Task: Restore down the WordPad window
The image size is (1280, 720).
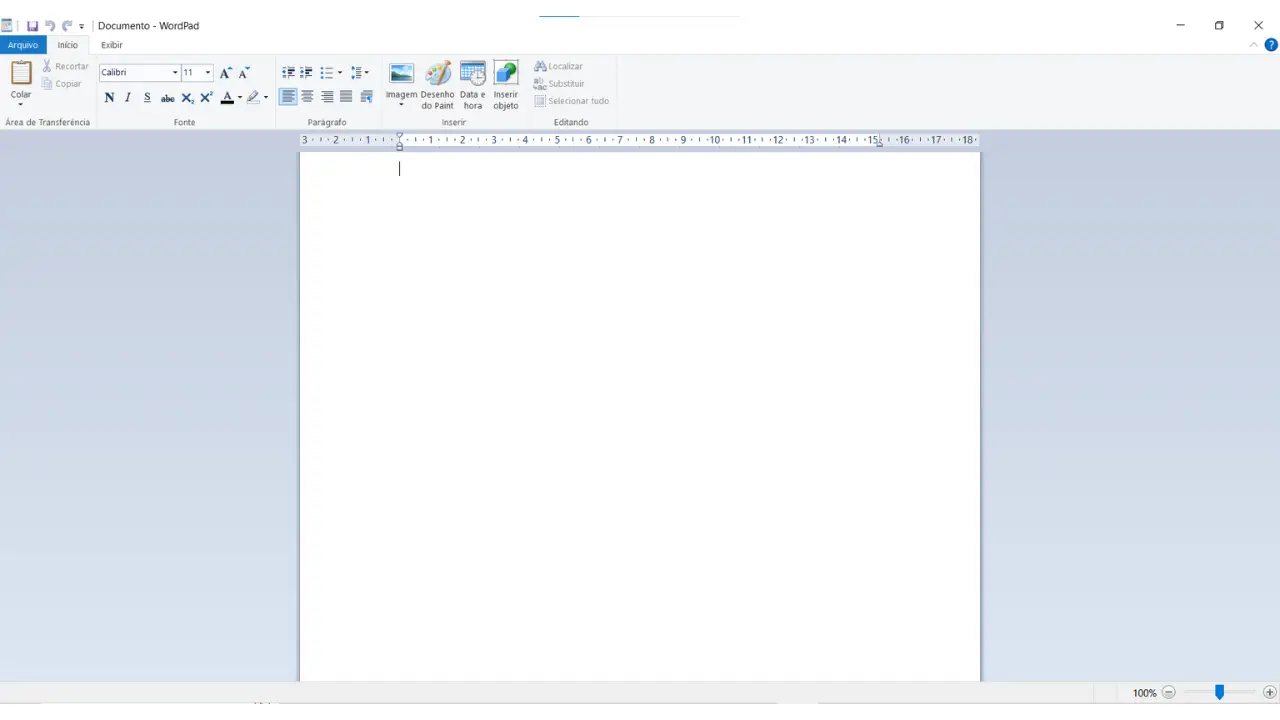Action: pyautogui.click(x=1219, y=26)
